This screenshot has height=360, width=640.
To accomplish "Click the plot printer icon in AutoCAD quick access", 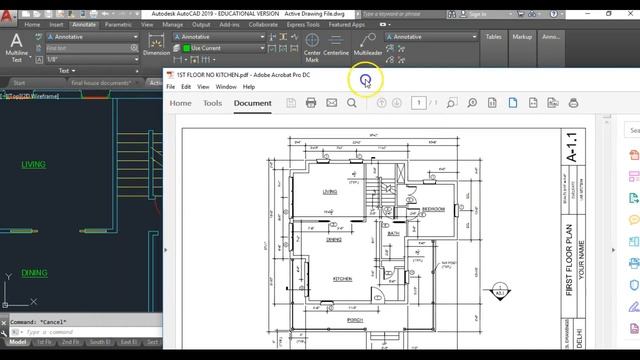I will (93, 14).
